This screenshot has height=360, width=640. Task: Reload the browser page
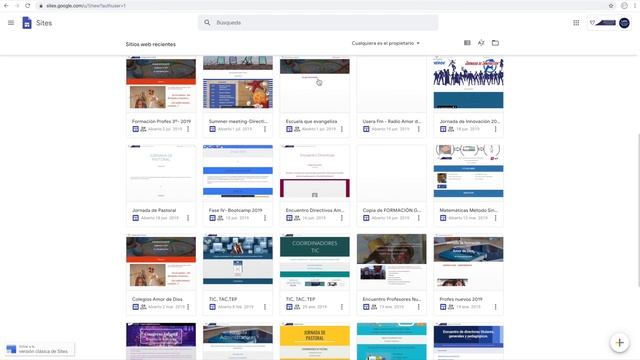tap(27, 6)
